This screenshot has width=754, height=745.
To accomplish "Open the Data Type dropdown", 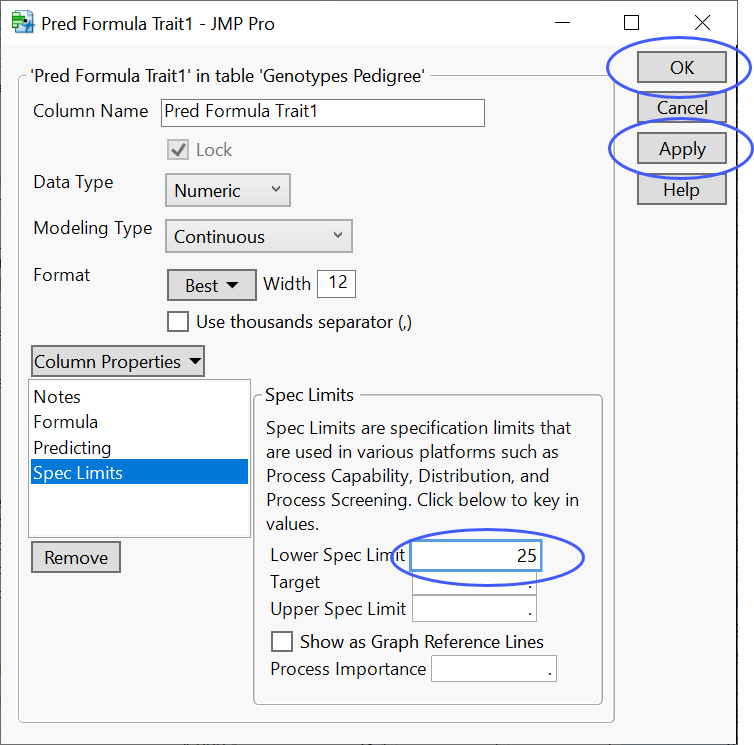I will tap(227, 190).
